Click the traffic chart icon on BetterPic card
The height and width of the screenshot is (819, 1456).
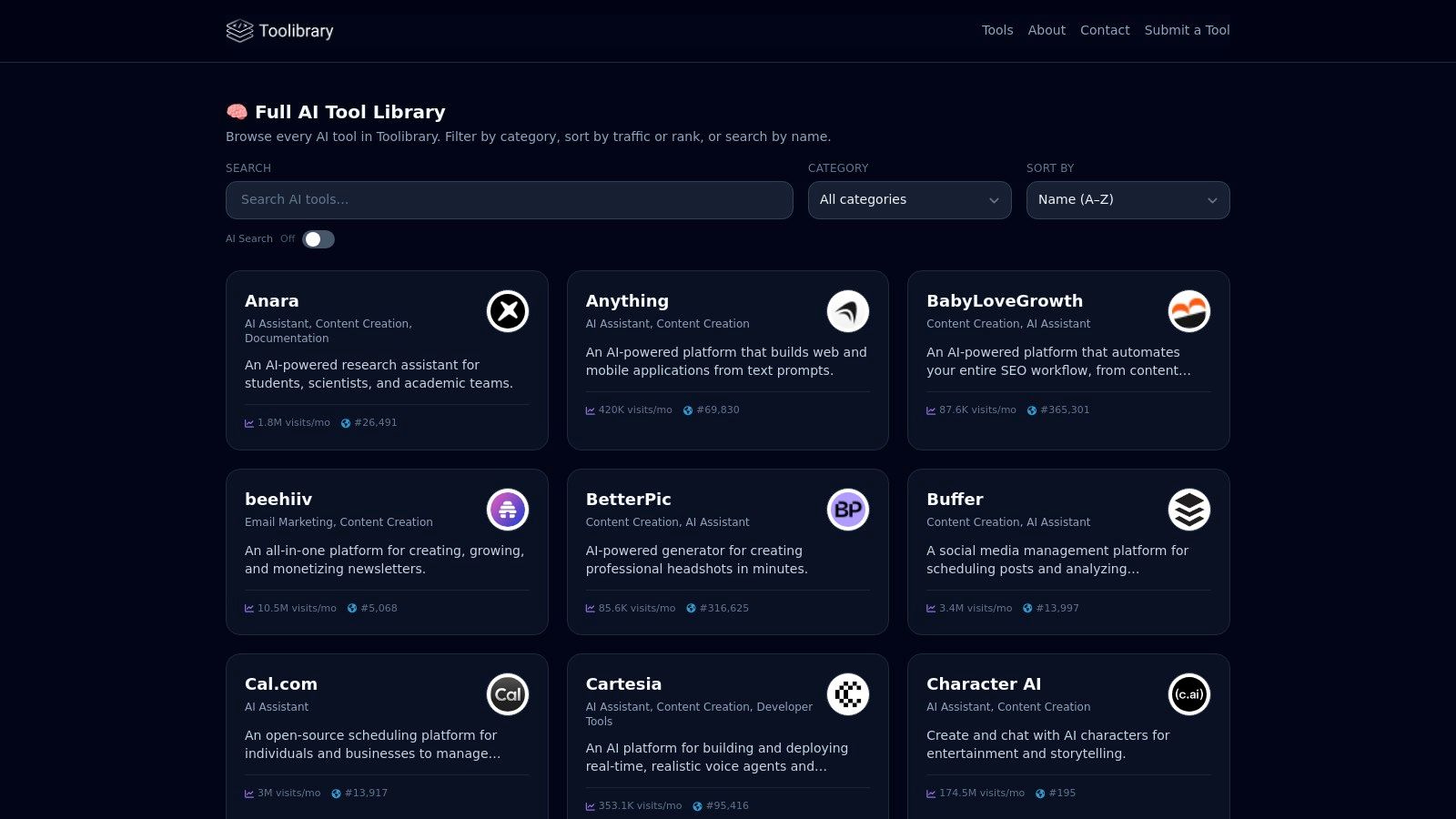click(591, 609)
